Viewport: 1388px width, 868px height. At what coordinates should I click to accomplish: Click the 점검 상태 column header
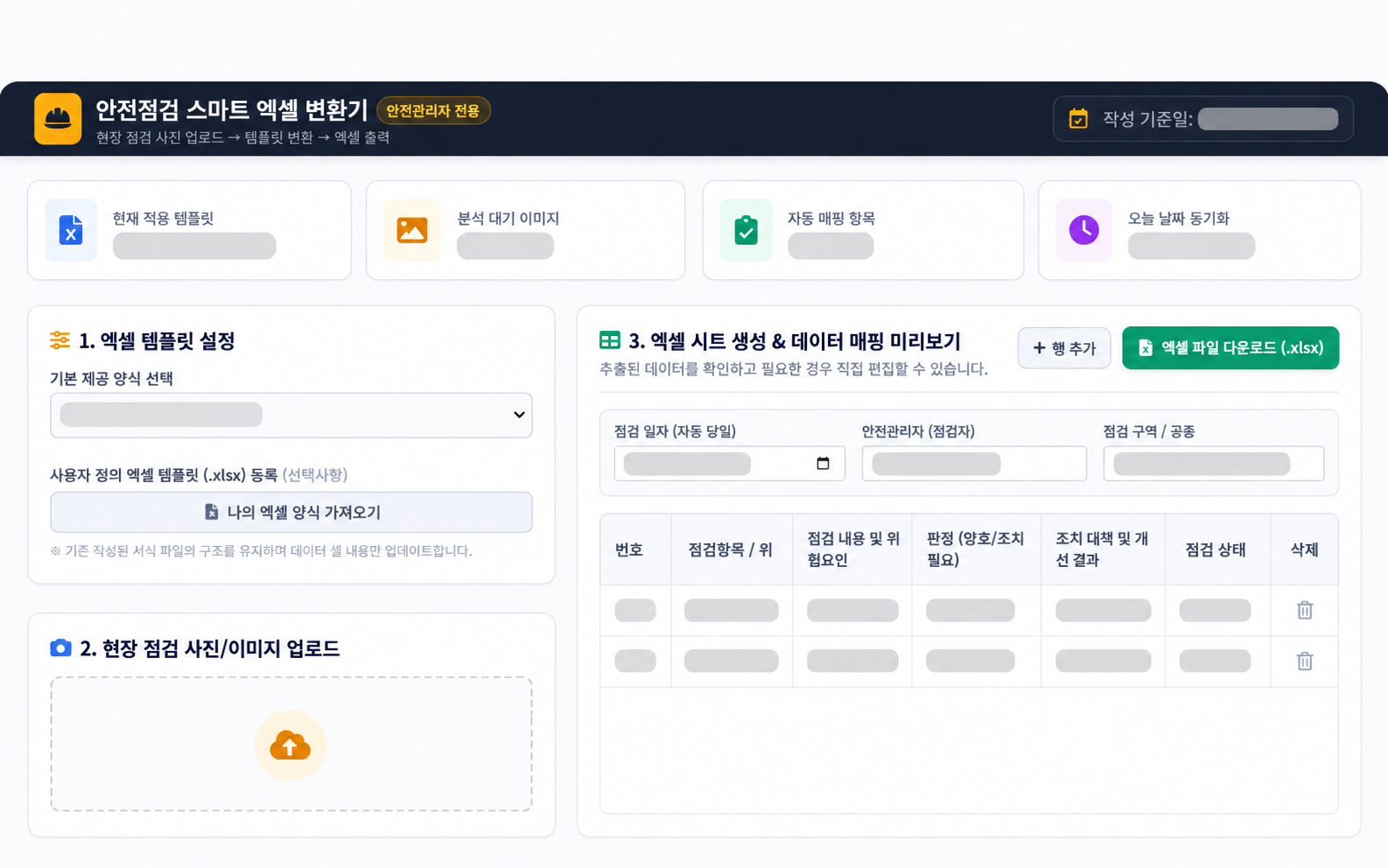pos(1217,549)
